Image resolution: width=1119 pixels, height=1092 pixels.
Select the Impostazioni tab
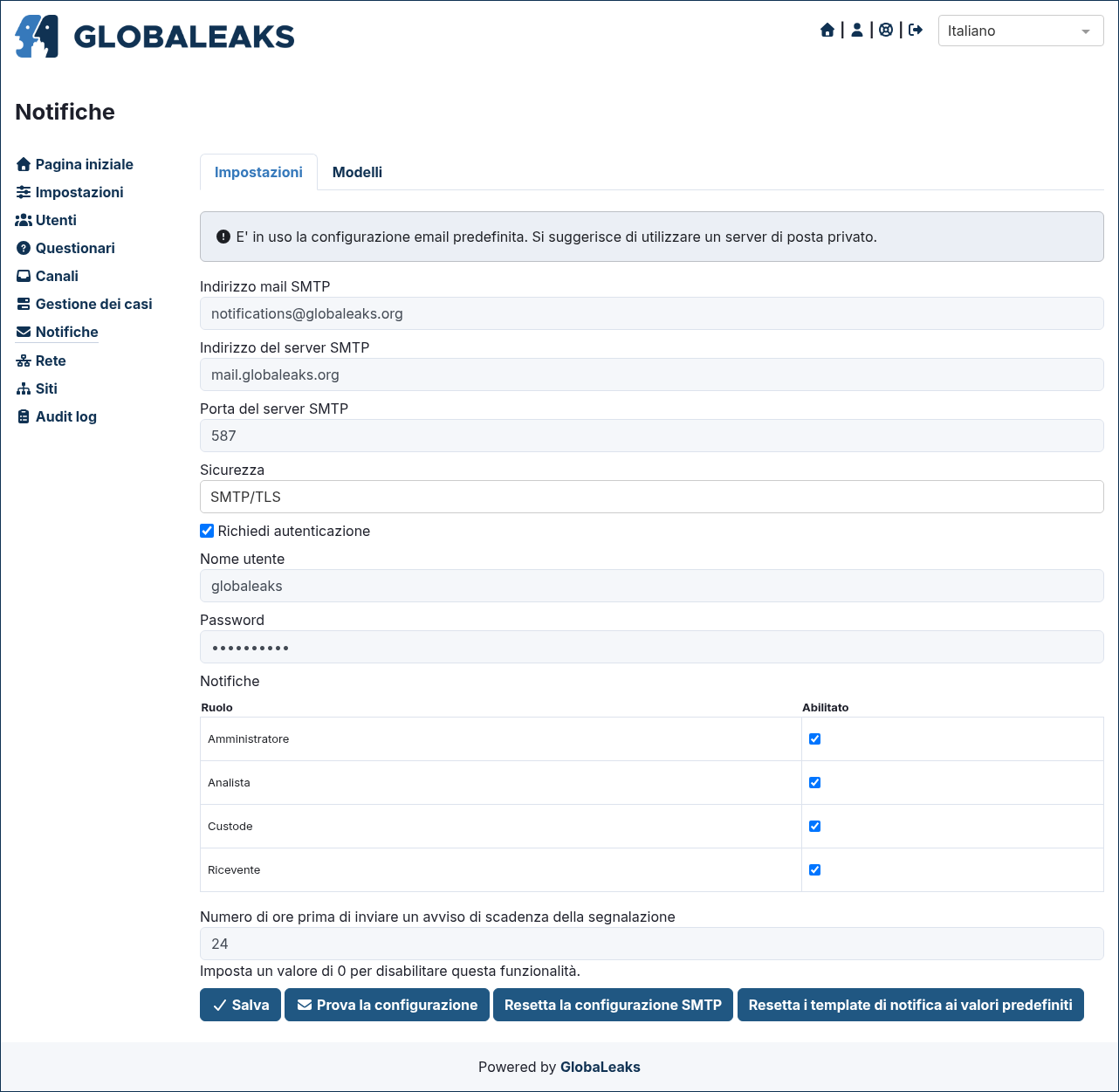coord(258,172)
